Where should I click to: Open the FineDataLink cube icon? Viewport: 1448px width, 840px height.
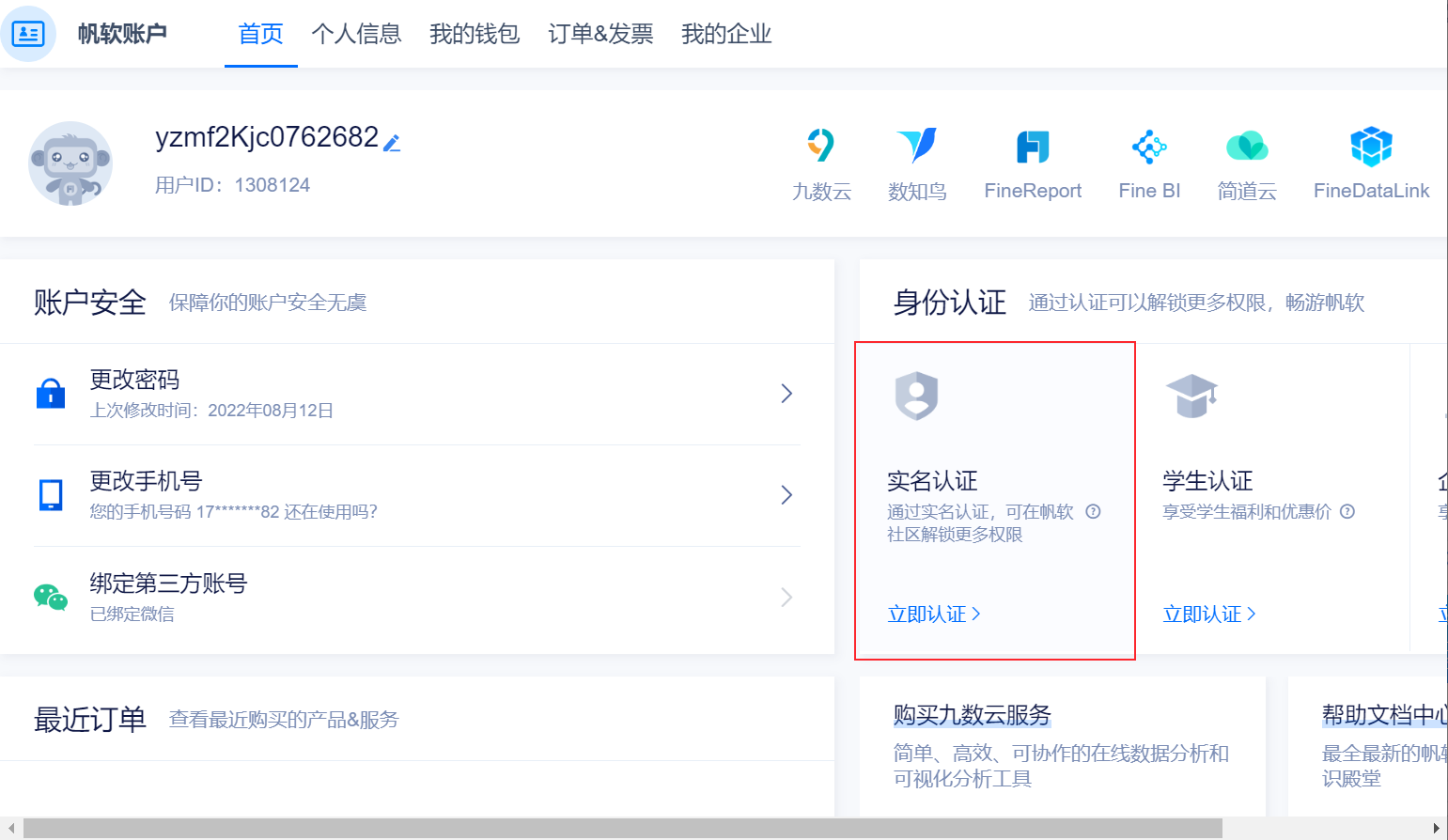(x=1371, y=147)
